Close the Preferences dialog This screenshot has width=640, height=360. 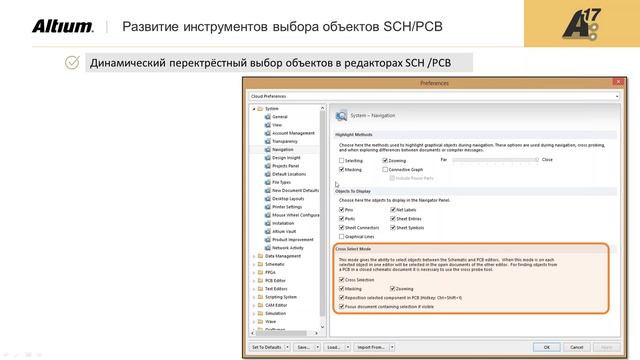click(x=618, y=82)
